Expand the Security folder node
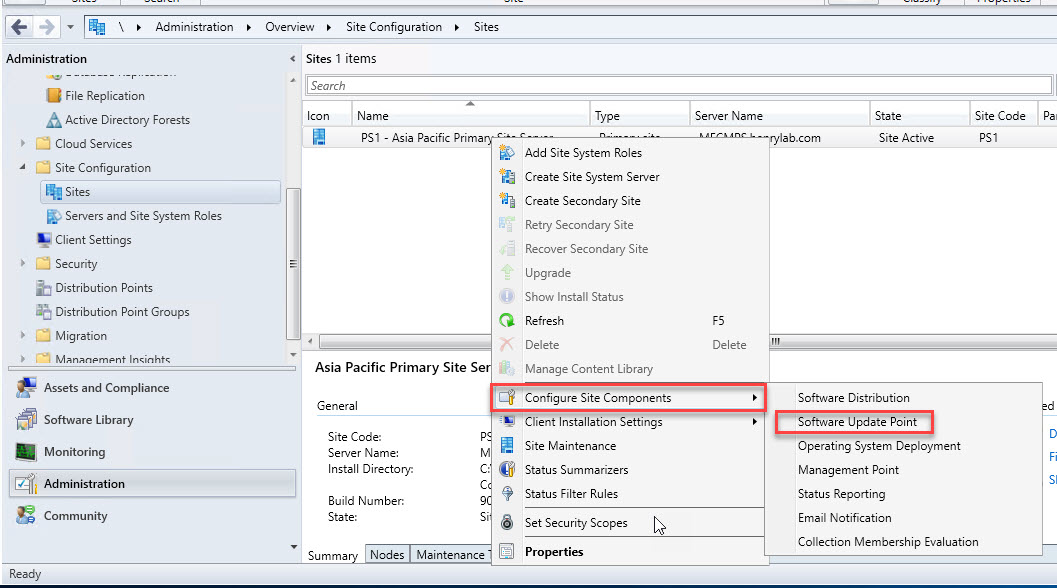The width and height of the screenshot is (1057, 588). coord(23,264)
